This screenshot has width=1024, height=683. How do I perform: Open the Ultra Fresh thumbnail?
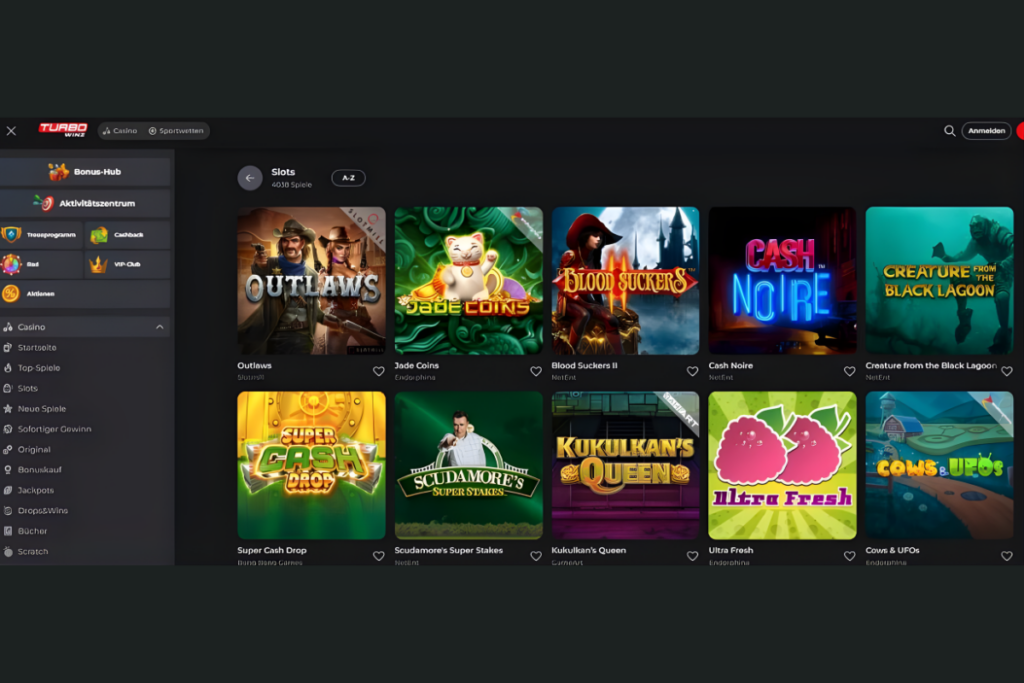pyautogui.click(x=782, y=466)
